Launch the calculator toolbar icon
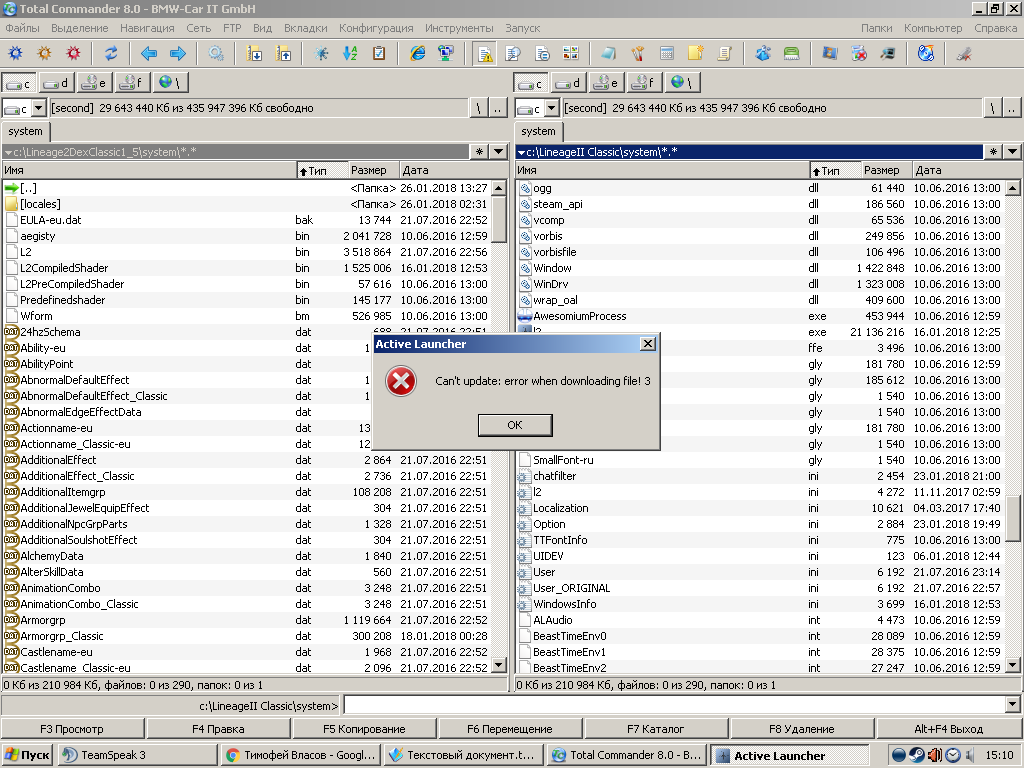This screenshot has width=1024, height=768. (x=666, y=54)
